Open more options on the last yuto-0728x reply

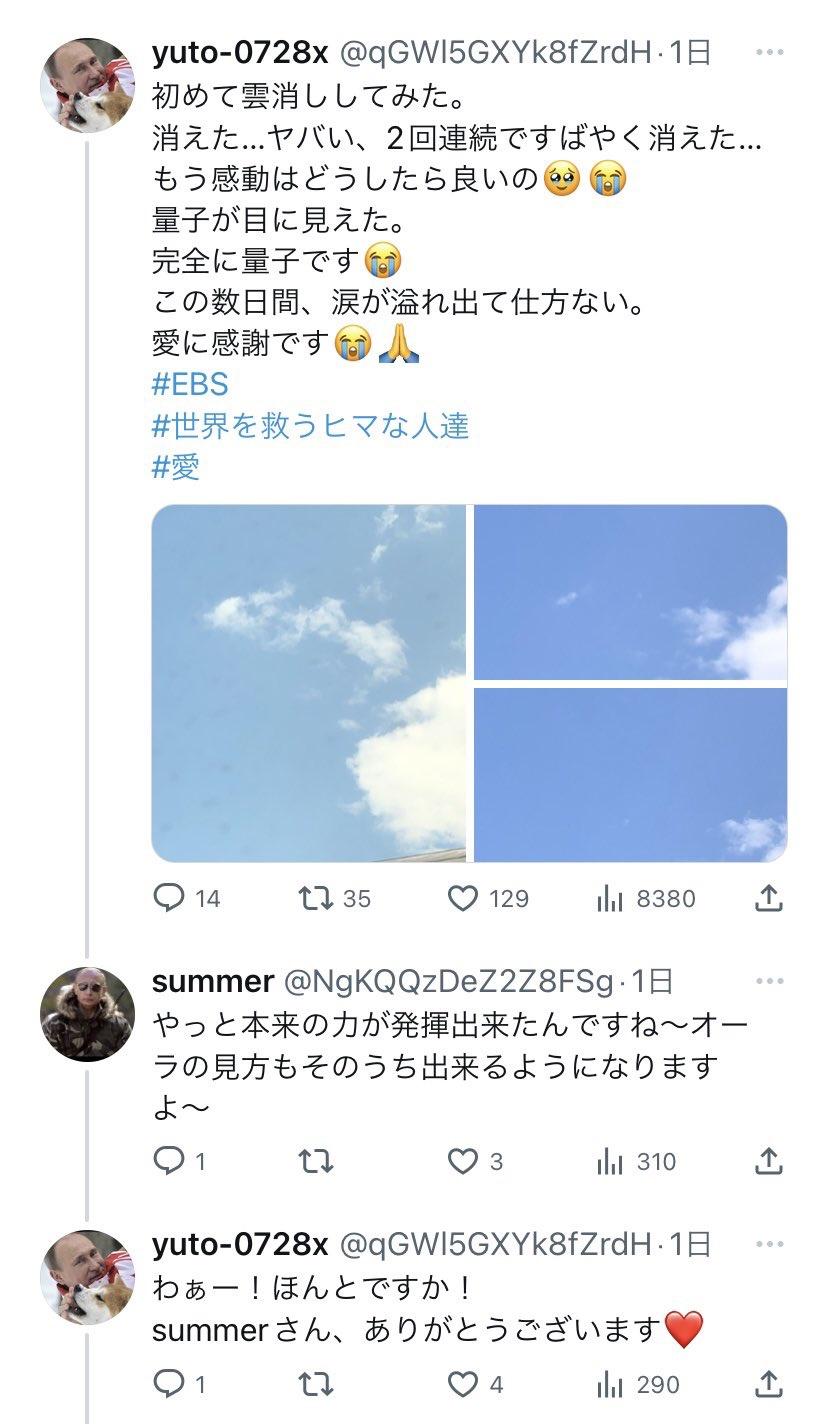click(x=770, y=1244)
